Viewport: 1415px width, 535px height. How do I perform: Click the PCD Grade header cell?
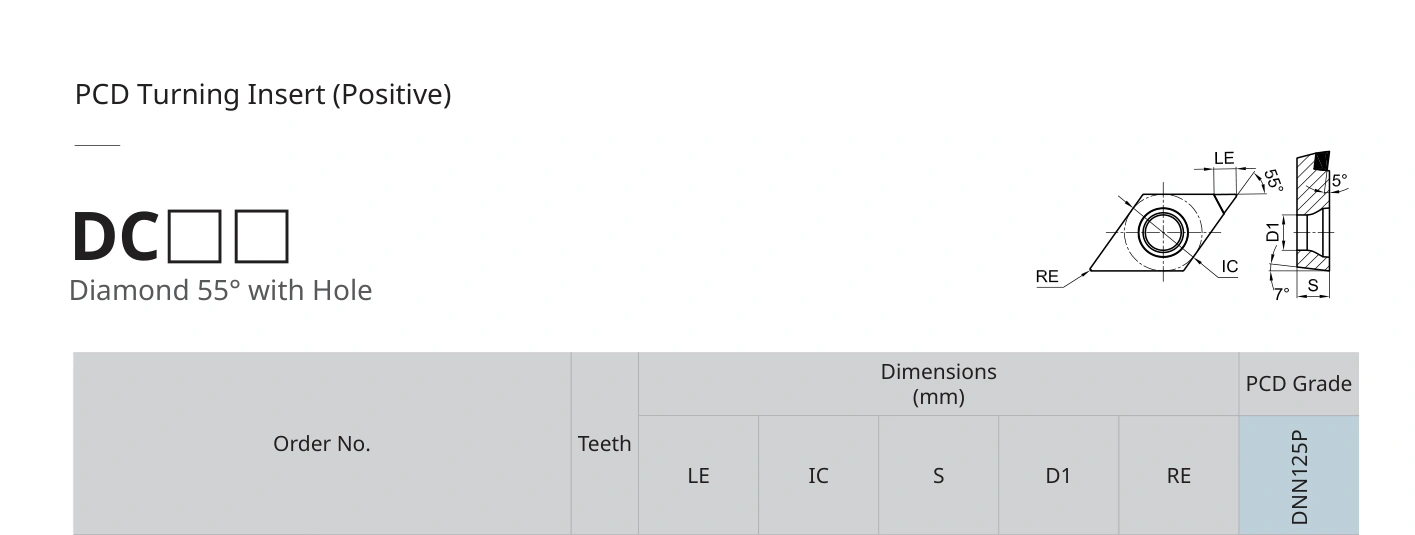[1299, 384]
